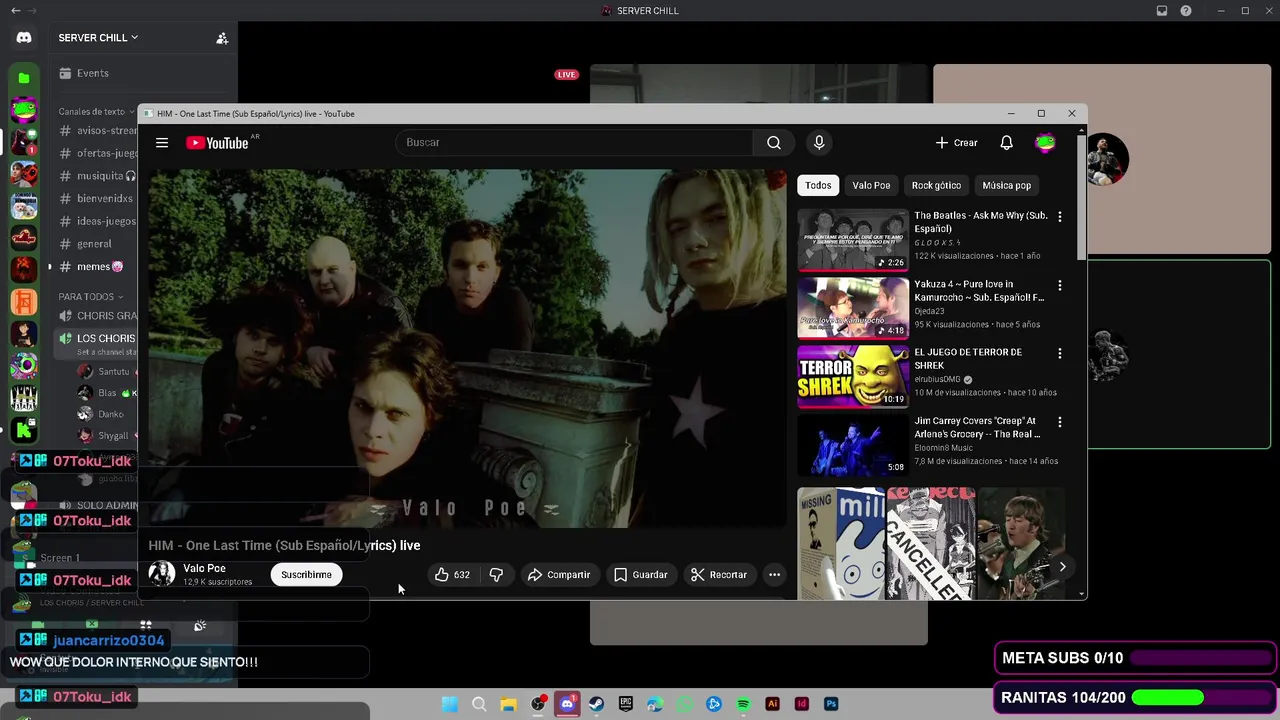1280x720 pixels.
Task: Open options for Jim Carrey Creep video
Action: pos(1060,422)
